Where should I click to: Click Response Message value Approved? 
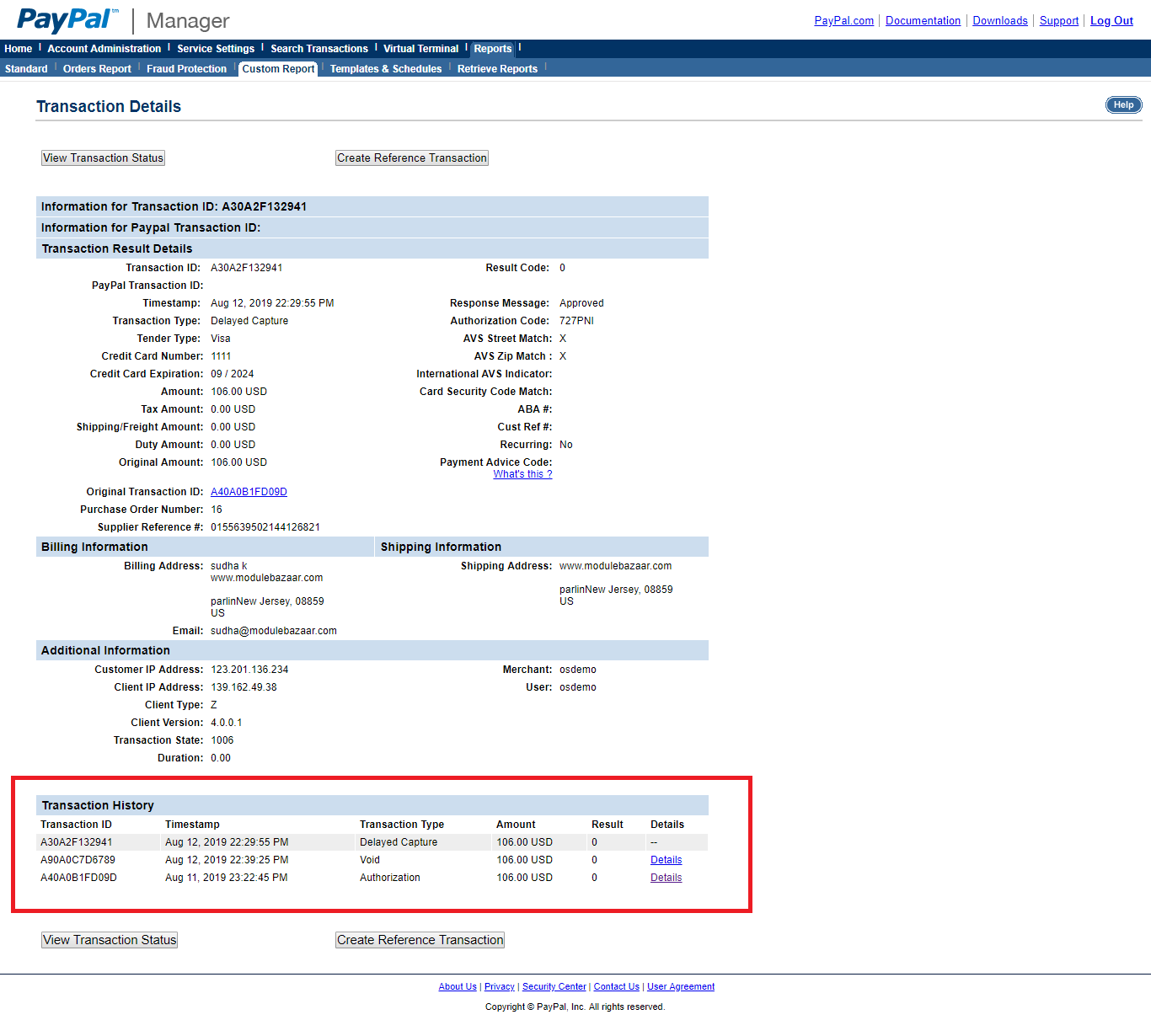pos(581,303)
